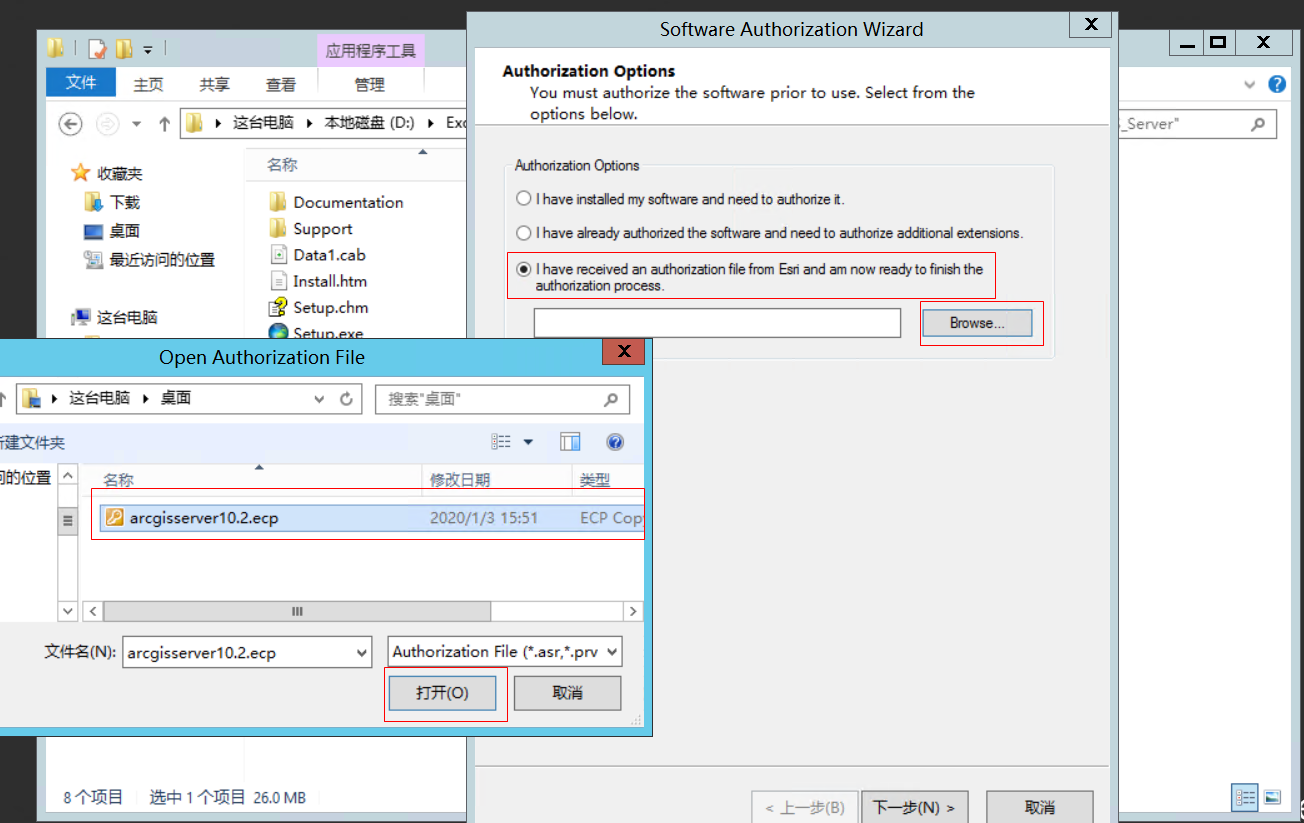The height and width of the screenshot is (823, 1304).
Task: Click 打开(O) to open the selected file
Action: click(442, 693)
